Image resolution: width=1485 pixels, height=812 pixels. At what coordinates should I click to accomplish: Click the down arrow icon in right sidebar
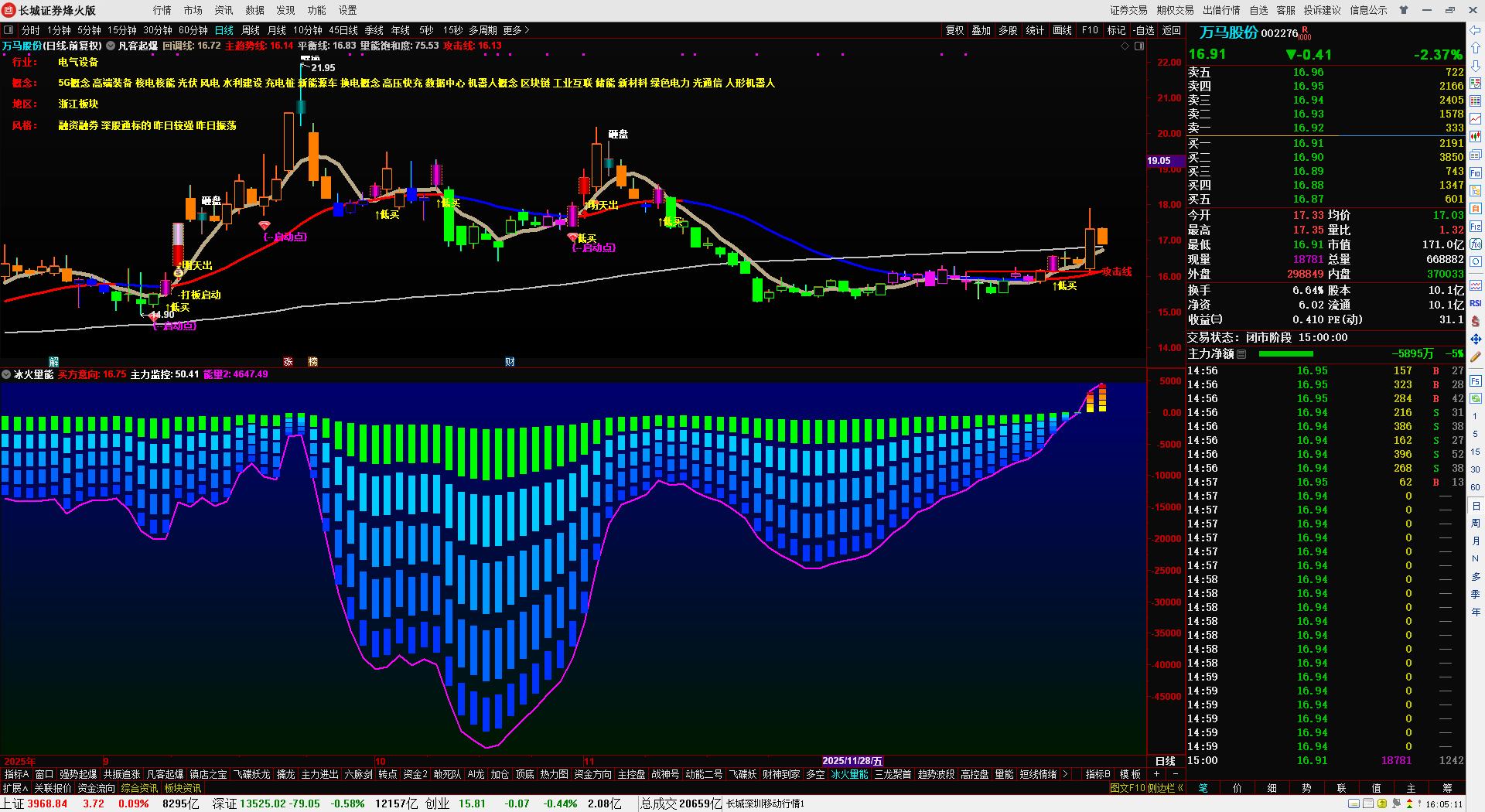pyautogui.click(x=1476, y=66)
